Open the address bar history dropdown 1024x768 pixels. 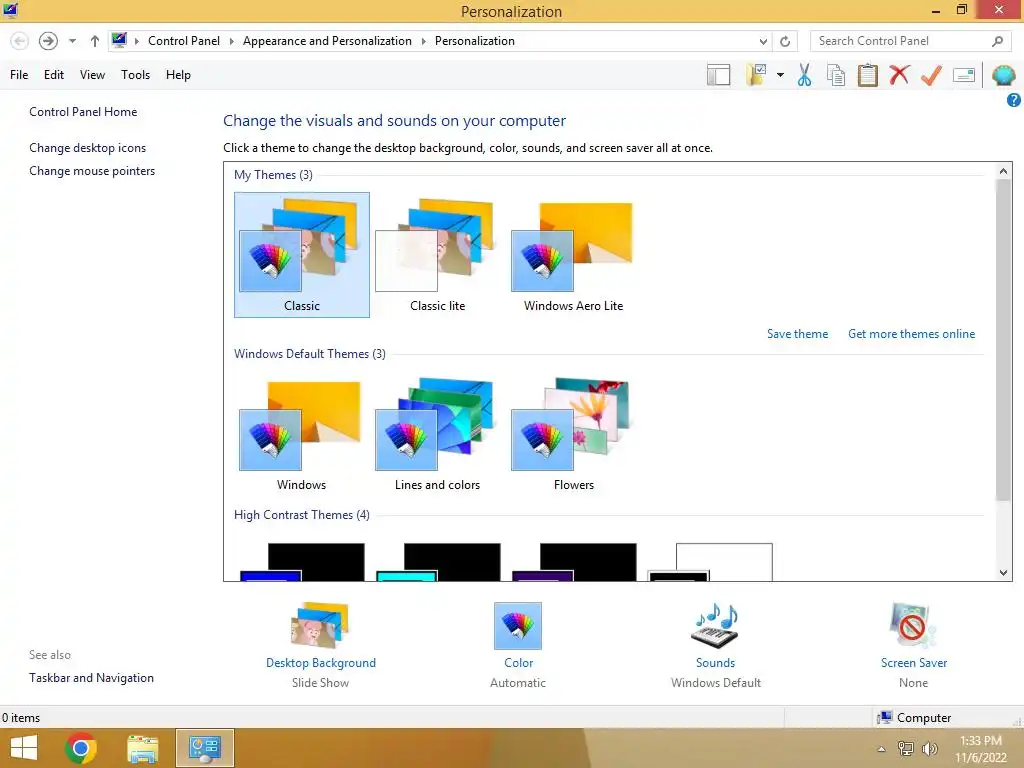763,41
